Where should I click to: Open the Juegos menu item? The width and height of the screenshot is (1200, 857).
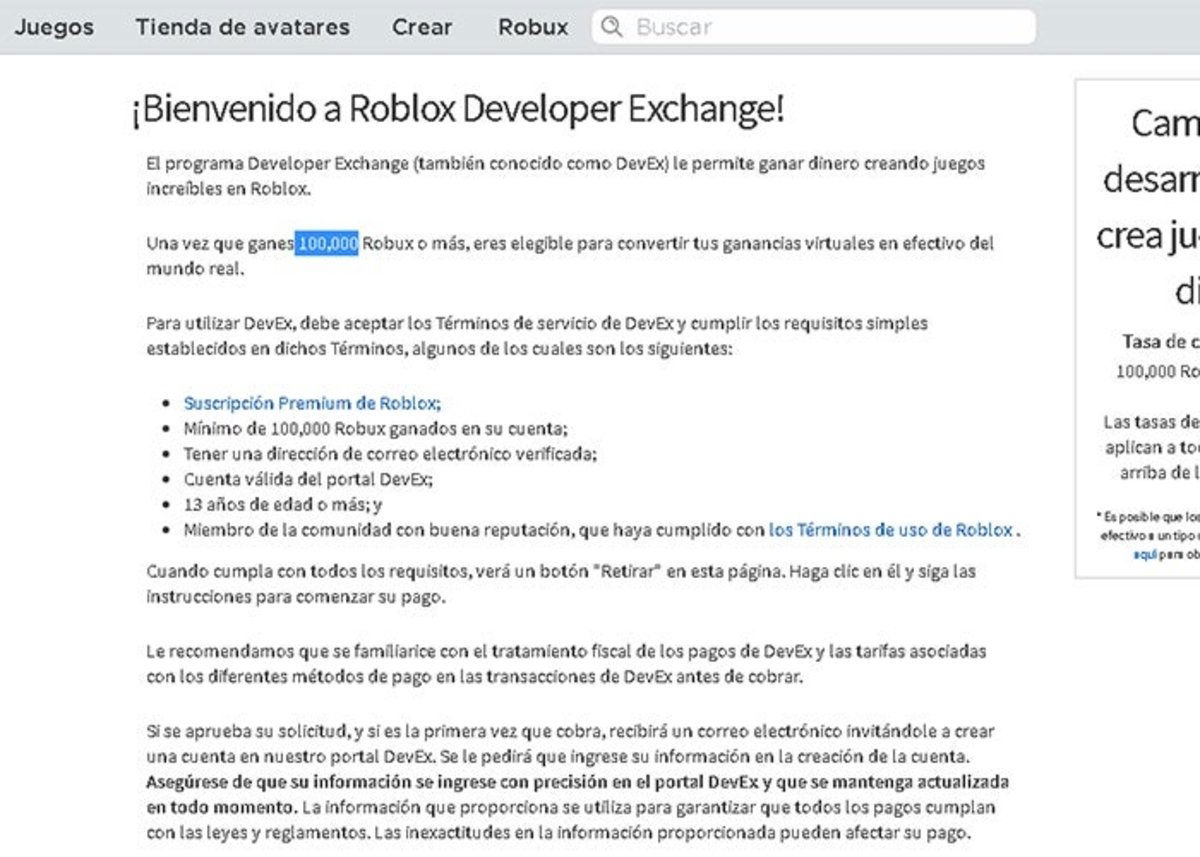click(x=53, y=27)
